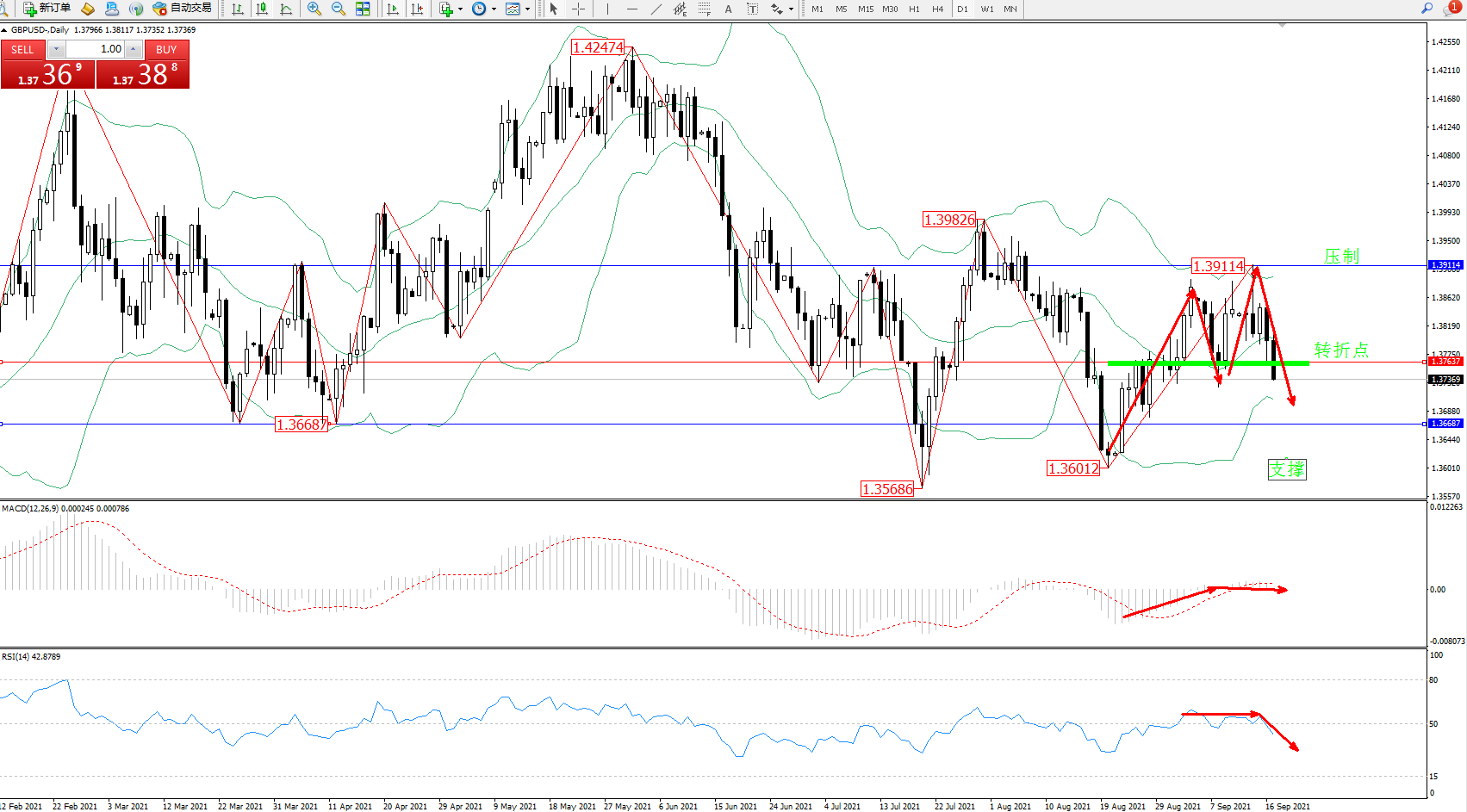Open the periodicity clock dropdown
The height and width of the screenshot is (812, 1467).
(494, 9)
